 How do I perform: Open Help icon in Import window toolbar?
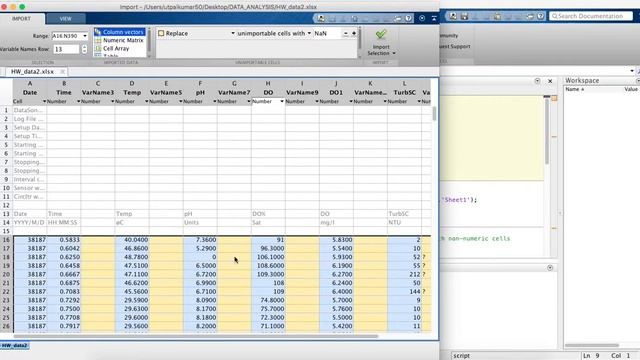408,18
